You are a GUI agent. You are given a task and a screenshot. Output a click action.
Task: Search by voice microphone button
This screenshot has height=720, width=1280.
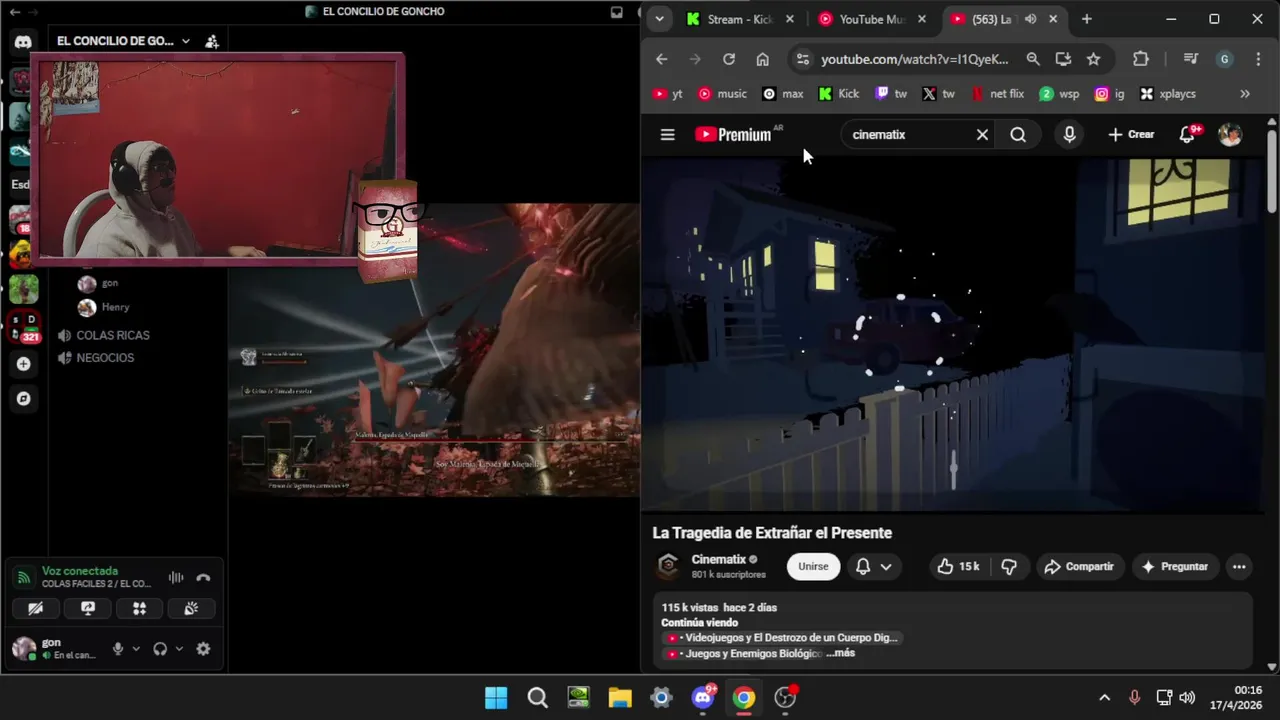click(1069, 135)
